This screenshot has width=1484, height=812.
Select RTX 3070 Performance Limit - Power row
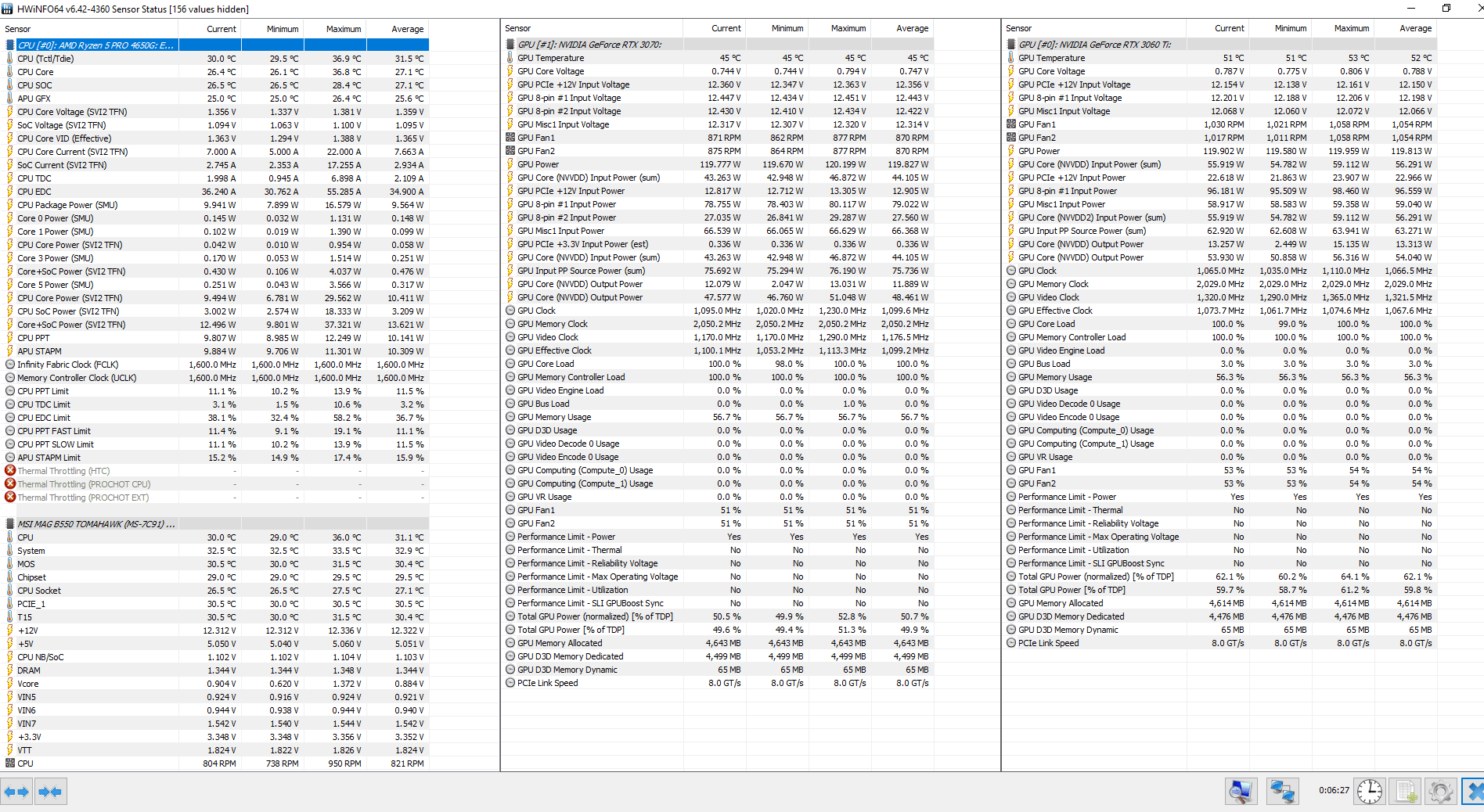click(718, 537)
